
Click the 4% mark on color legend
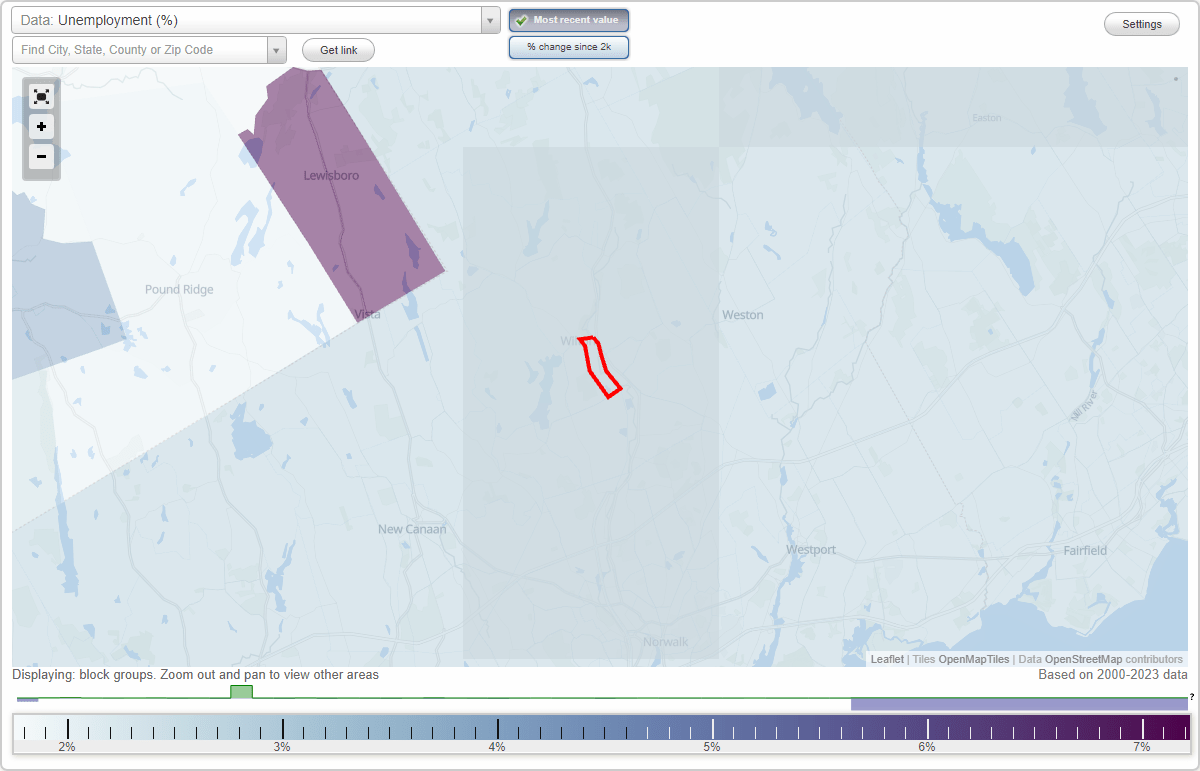[x=497, y=746]
